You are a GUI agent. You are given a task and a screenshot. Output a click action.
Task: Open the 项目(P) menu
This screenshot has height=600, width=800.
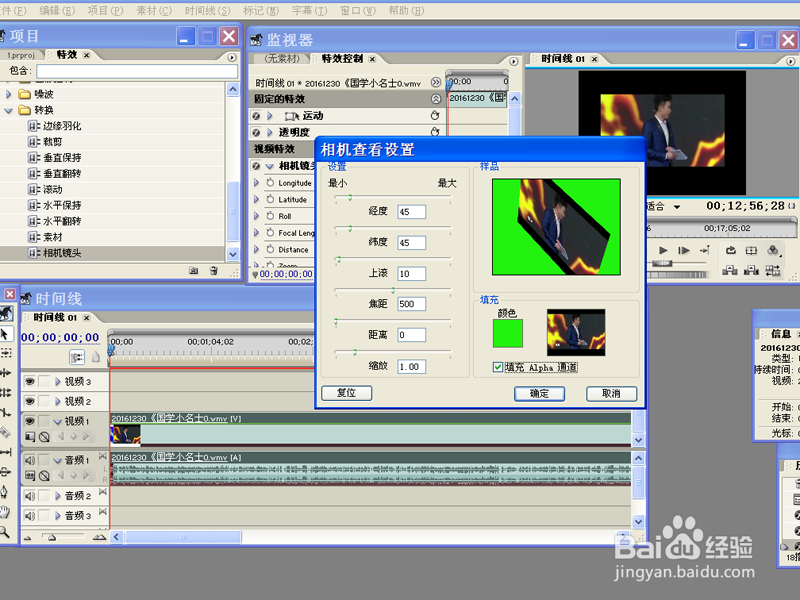105,10
